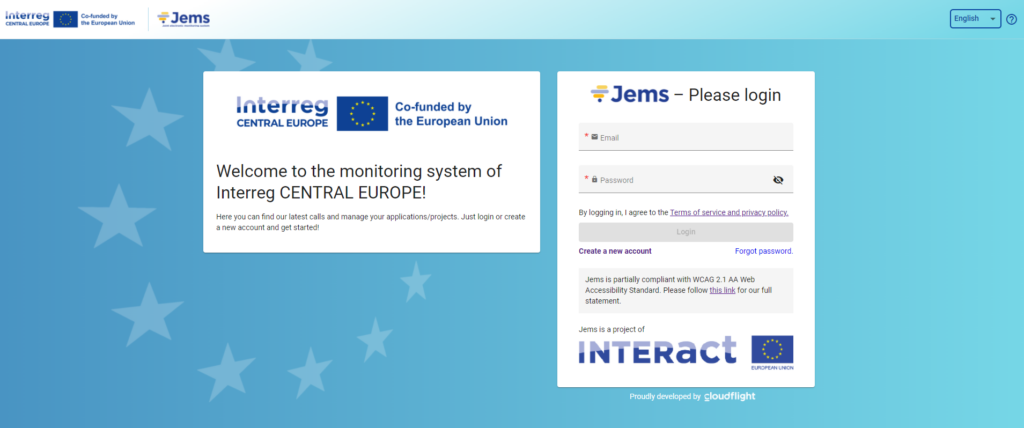Click the Jems logo in login card

pyautogui.click(x=630, y=95)
